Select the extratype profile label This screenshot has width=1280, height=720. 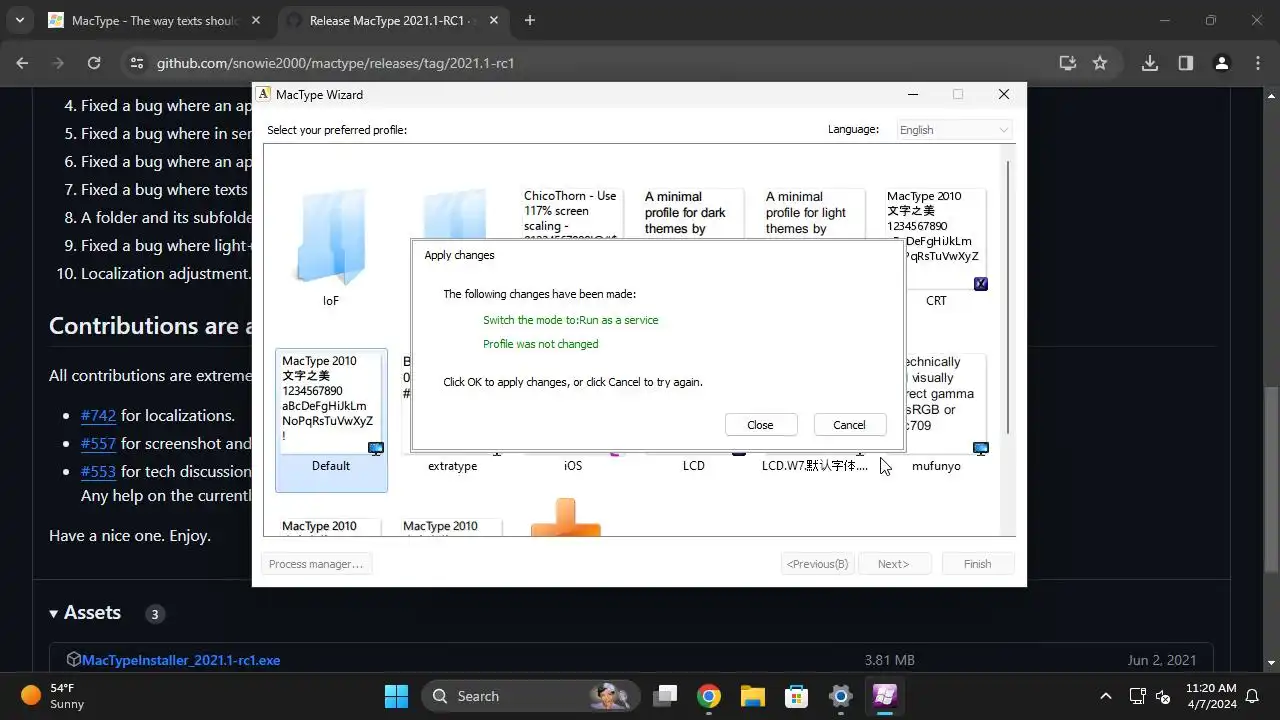pyautogui.click(x=452, y=466)
